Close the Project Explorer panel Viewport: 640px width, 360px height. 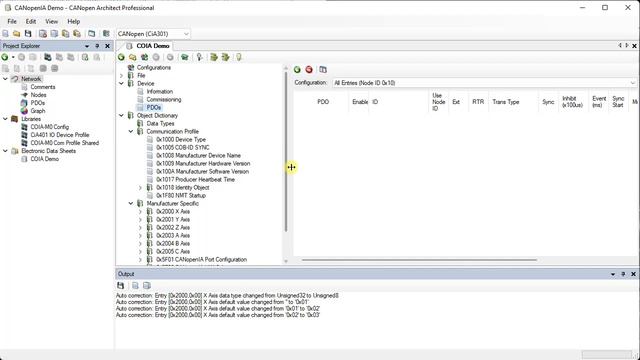click(x=107, y=46)
